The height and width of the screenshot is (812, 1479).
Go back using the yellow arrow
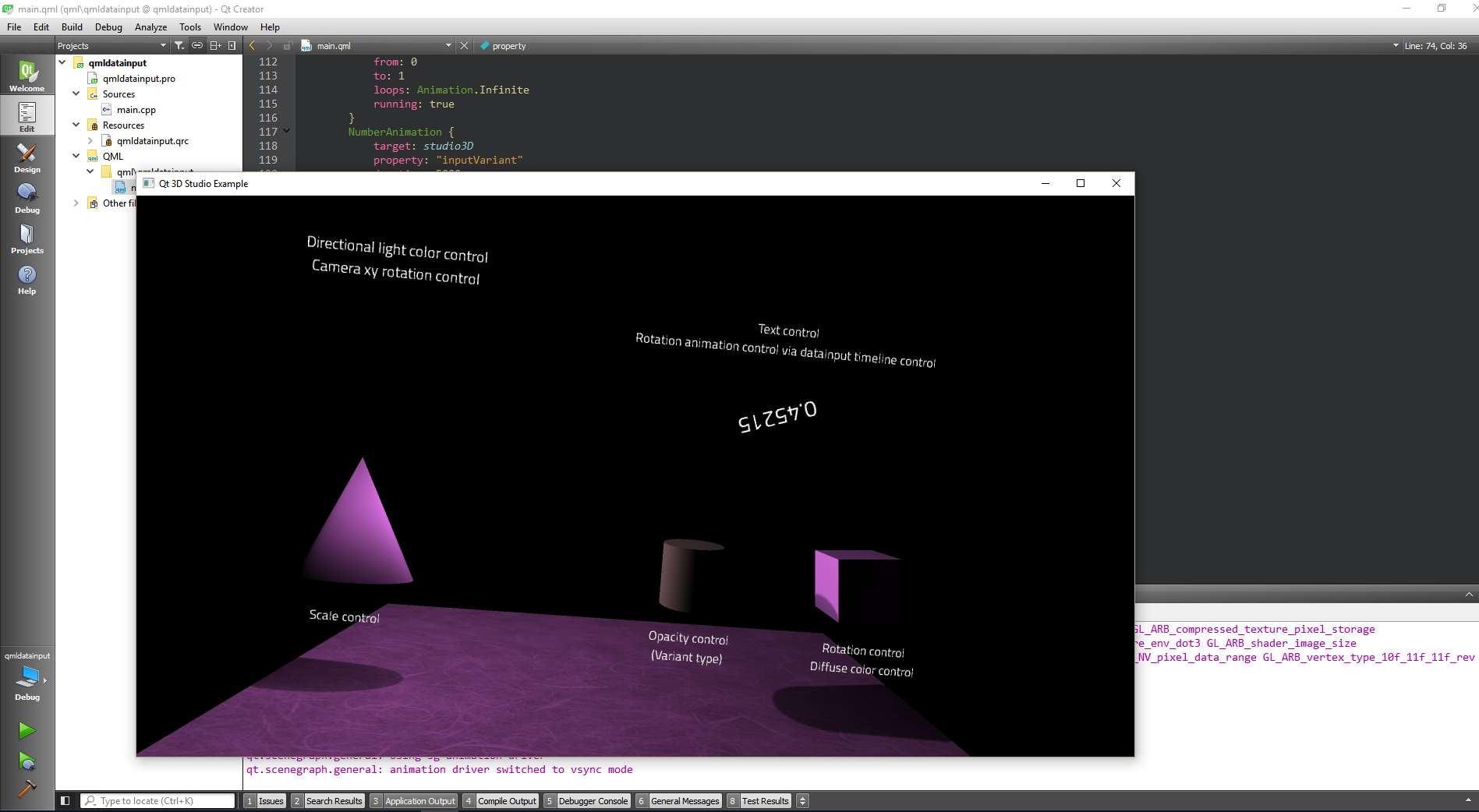coord(253,46)
